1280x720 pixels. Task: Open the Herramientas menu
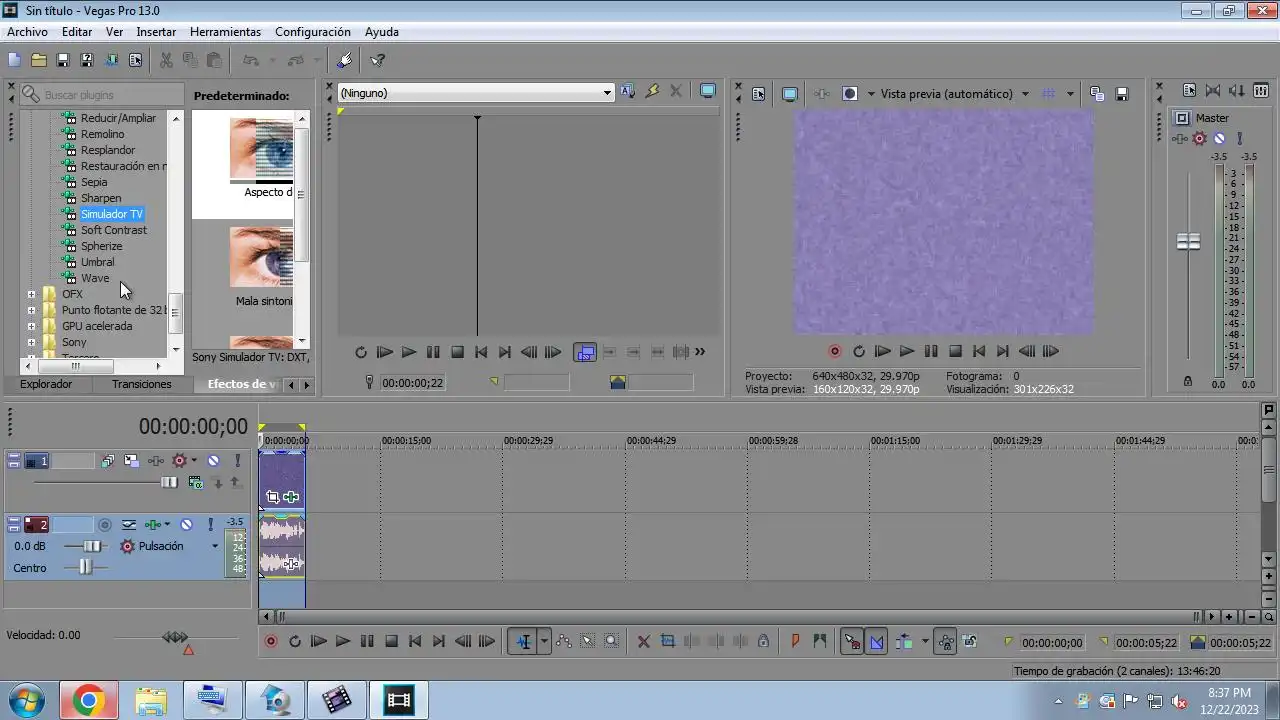pos(225,32)
